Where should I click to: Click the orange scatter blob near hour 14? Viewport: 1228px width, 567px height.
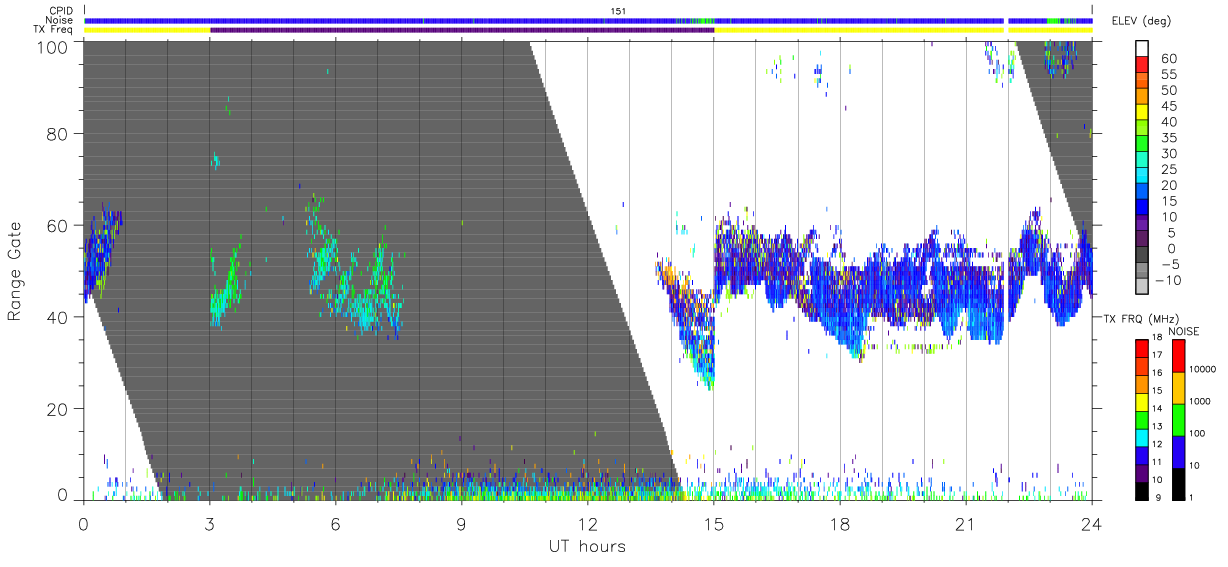pos(668,273)
